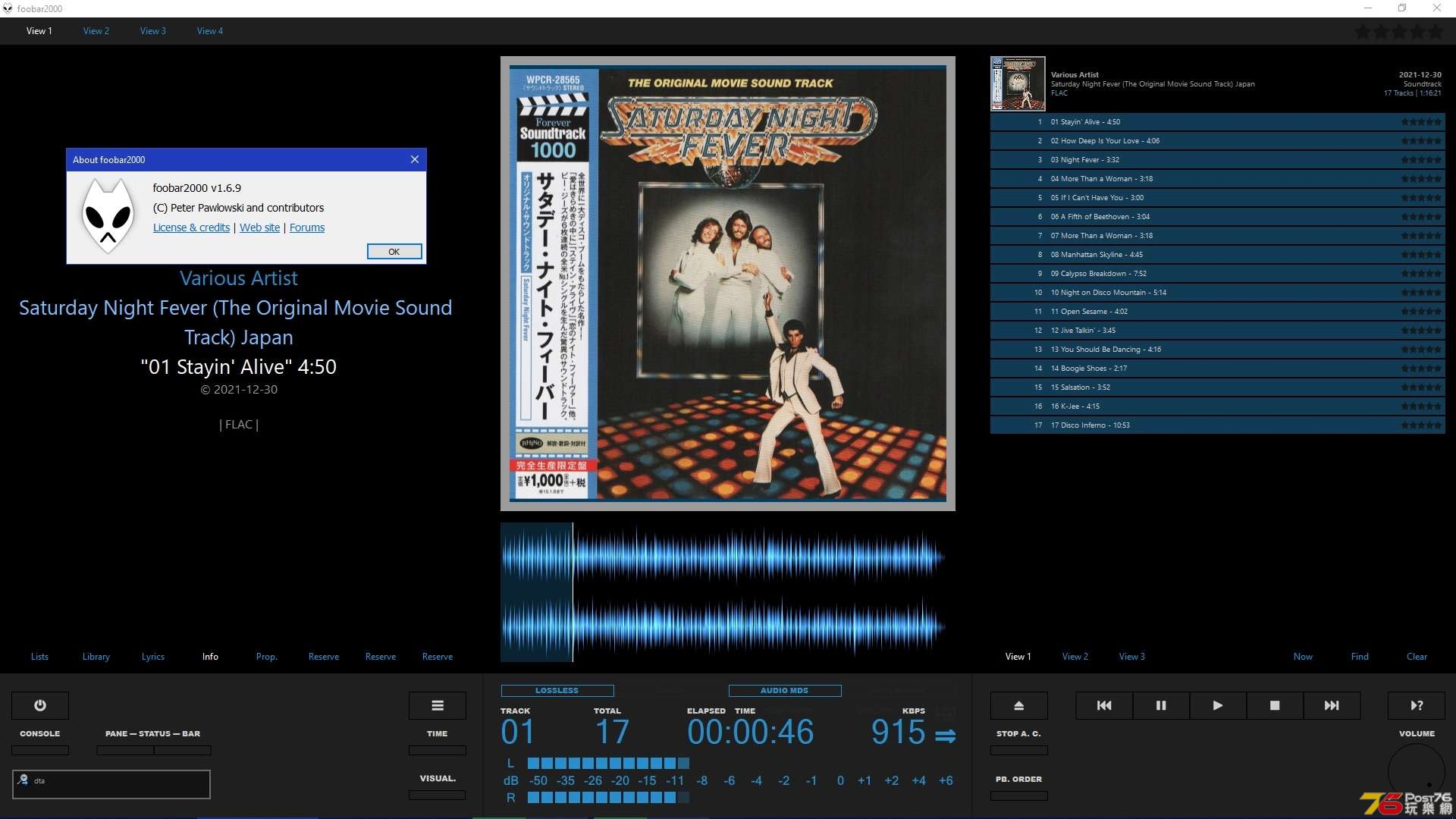Click the playback arrow icon next to 915 kbps
This screenshot has width=1456, height=819.
[945, 736]
